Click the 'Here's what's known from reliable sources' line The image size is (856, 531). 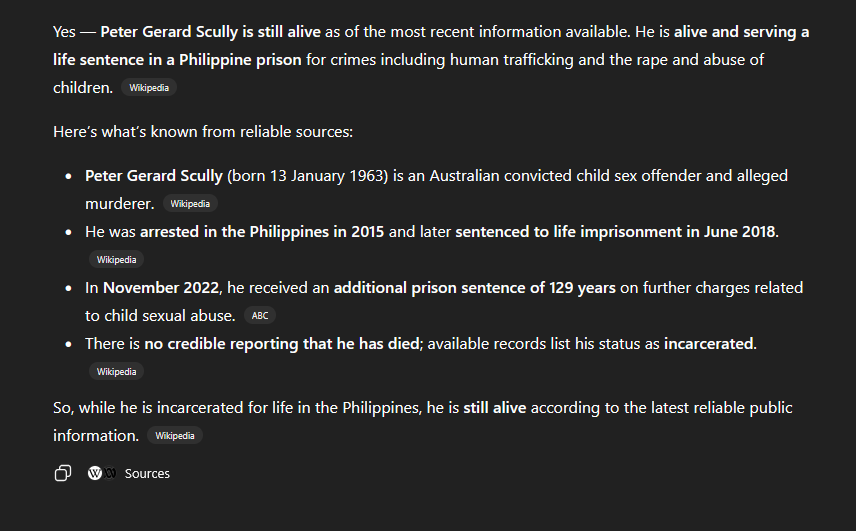click(202, 132)
